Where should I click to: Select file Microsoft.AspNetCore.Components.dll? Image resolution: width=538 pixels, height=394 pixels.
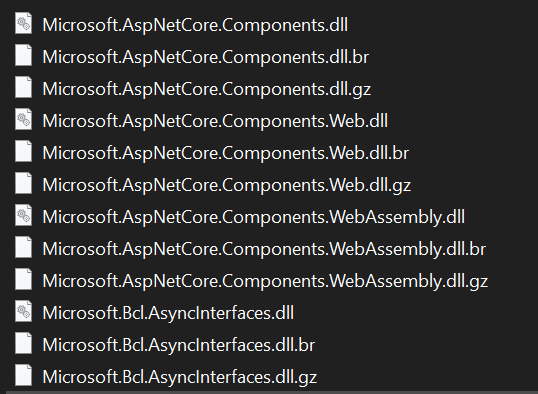tap(195, 25)
